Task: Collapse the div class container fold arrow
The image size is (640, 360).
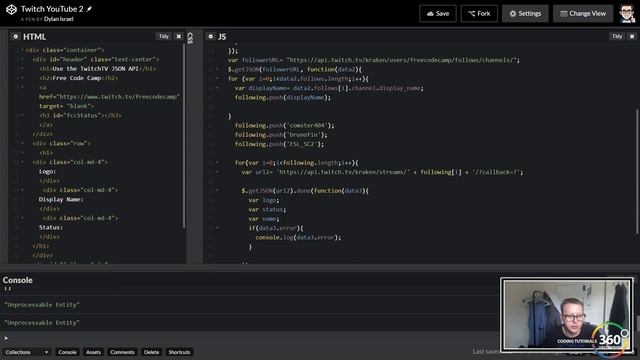Action: pos(22,50)
